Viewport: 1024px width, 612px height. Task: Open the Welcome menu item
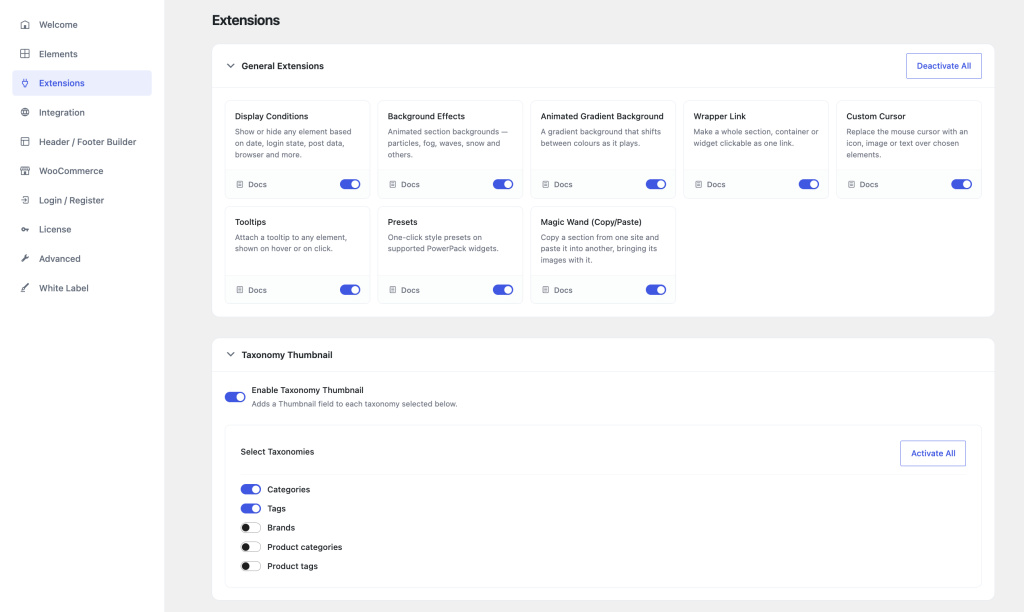82,25
